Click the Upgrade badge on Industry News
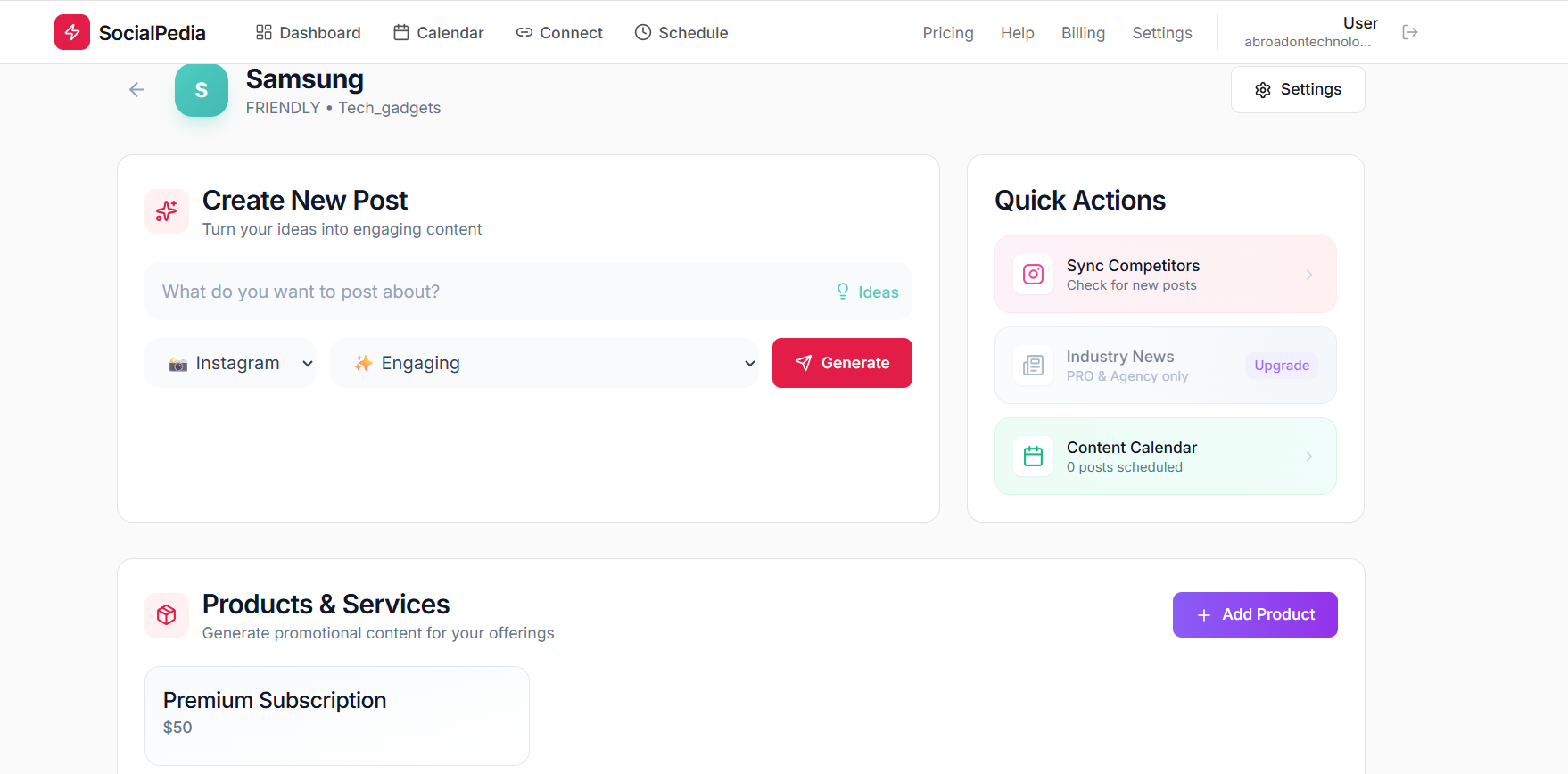 [x=1282, y=366]
